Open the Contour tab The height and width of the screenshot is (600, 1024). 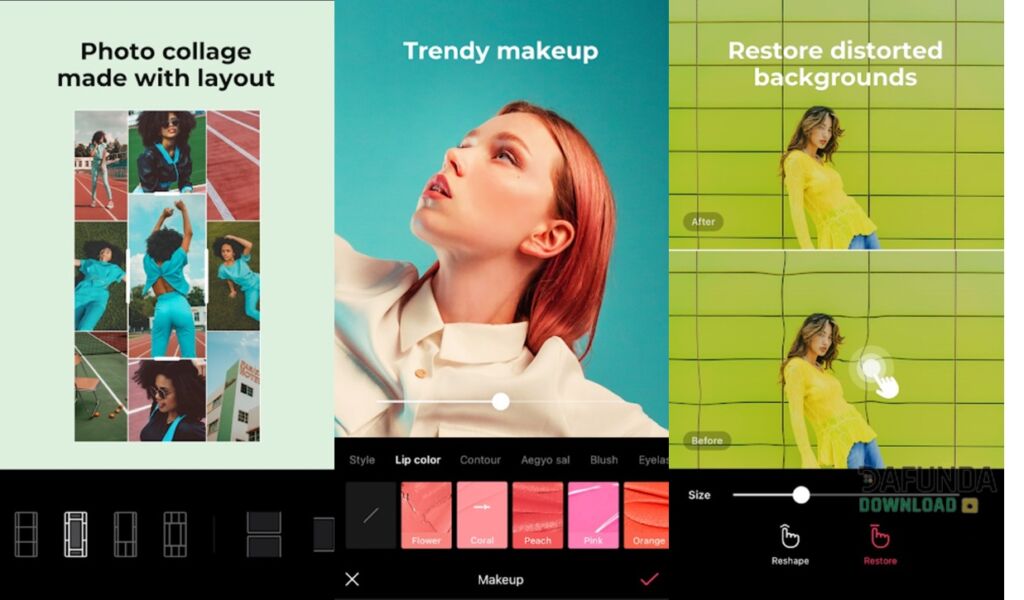click(480, 460)
